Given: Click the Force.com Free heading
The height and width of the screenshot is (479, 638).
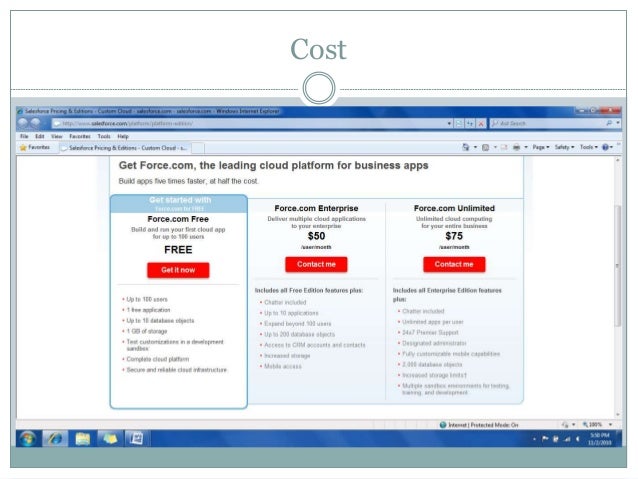Looking at the screenshot, I should (x=178, y=219).
